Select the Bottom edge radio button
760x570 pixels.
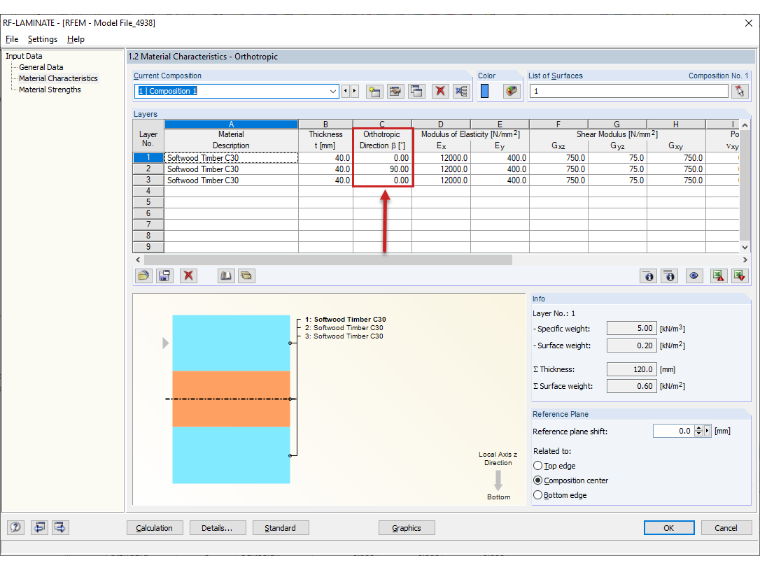coord(538,495)
